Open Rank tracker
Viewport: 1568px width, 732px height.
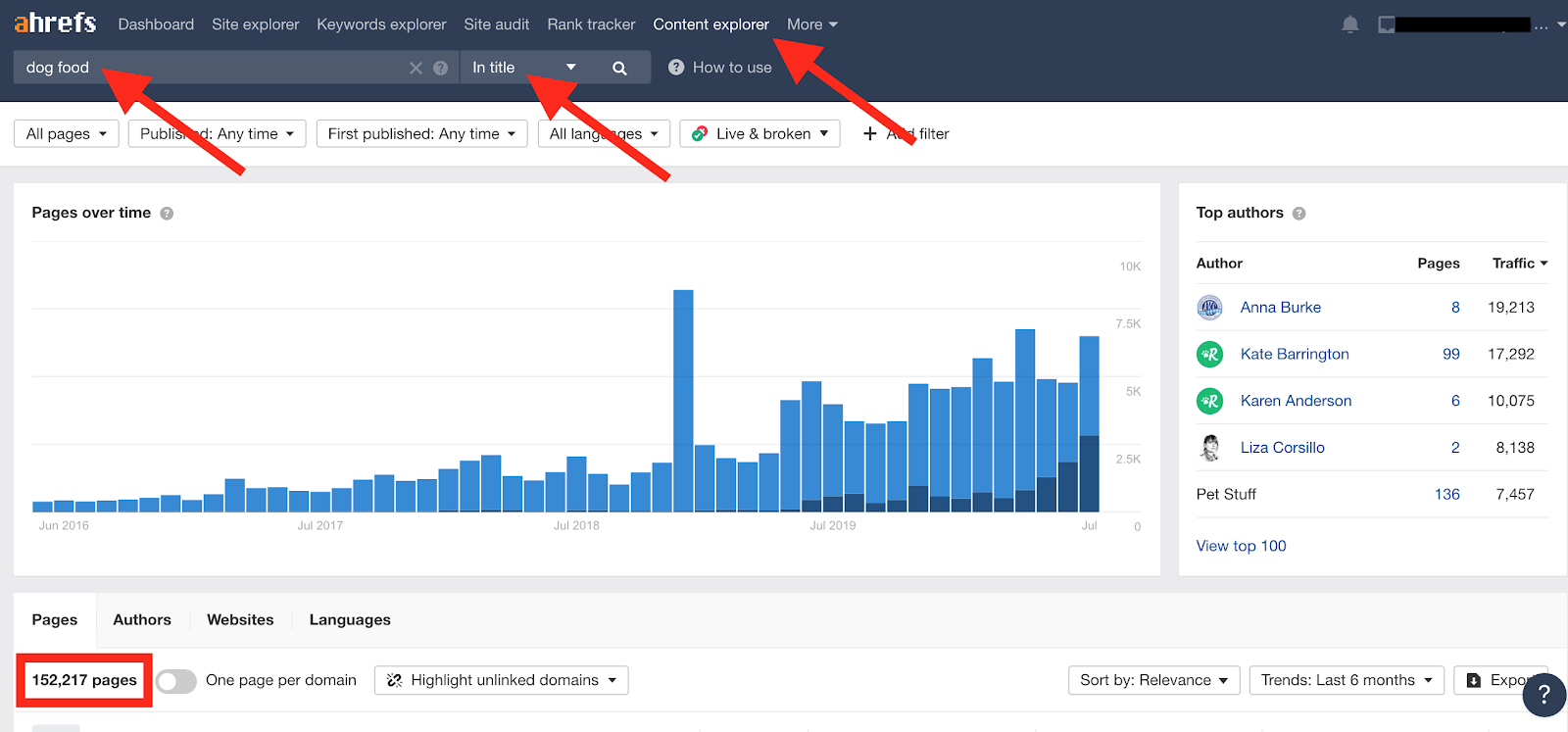(591, 24)
